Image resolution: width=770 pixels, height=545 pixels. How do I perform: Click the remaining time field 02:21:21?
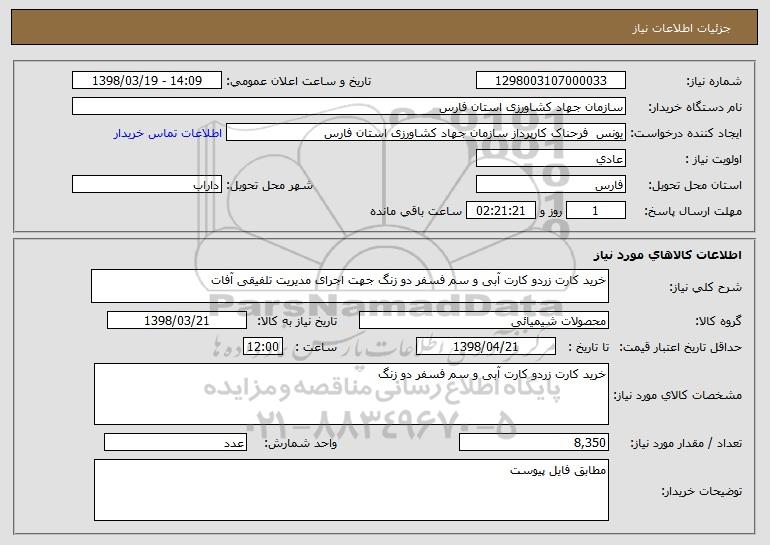point(500,211)
